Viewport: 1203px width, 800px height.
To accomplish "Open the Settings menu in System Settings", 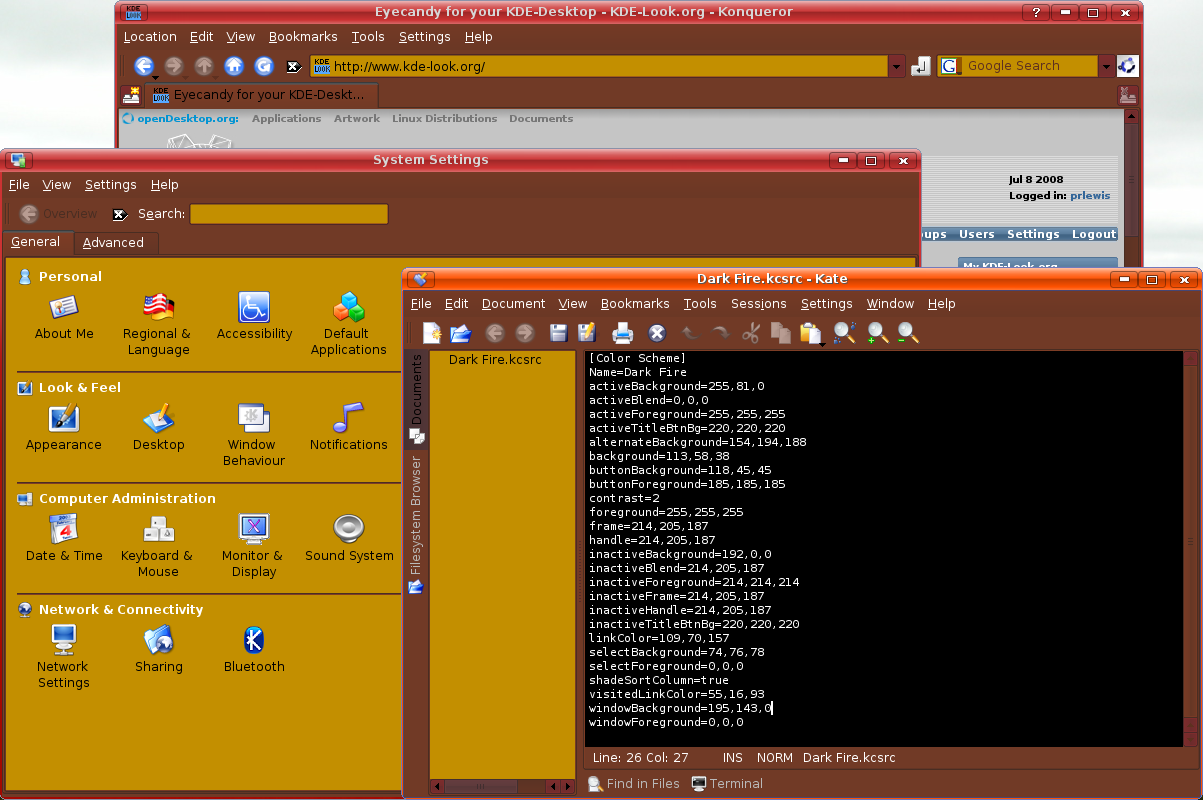I will point(110,184).
